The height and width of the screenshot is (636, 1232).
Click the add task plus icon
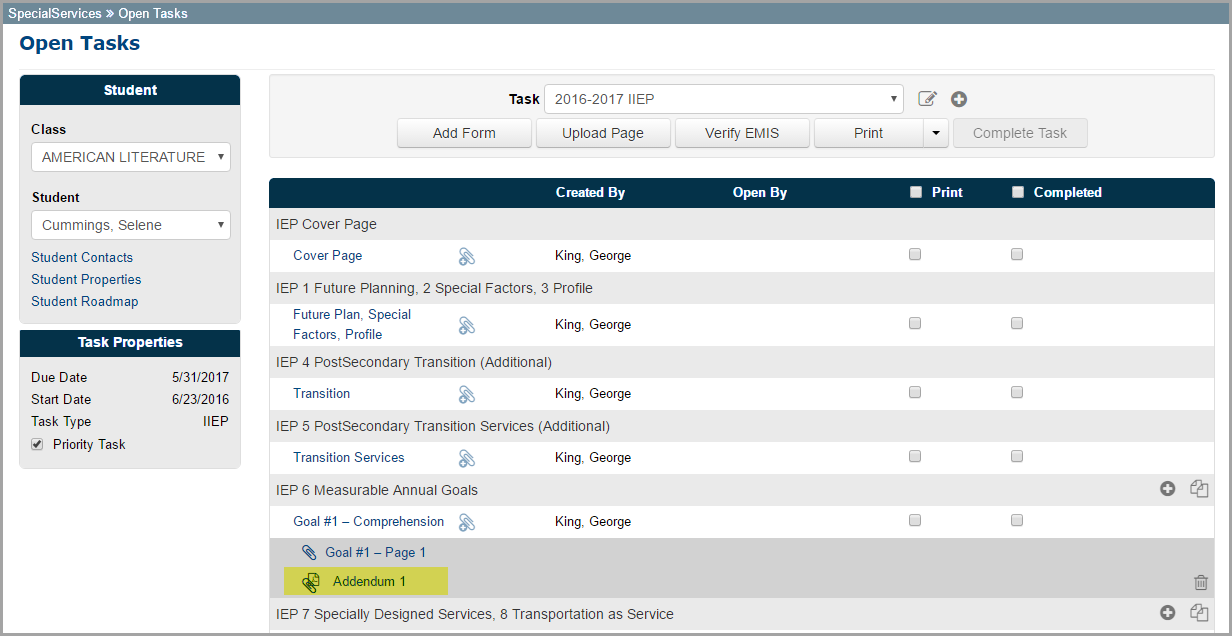click(x=959, y=99)
